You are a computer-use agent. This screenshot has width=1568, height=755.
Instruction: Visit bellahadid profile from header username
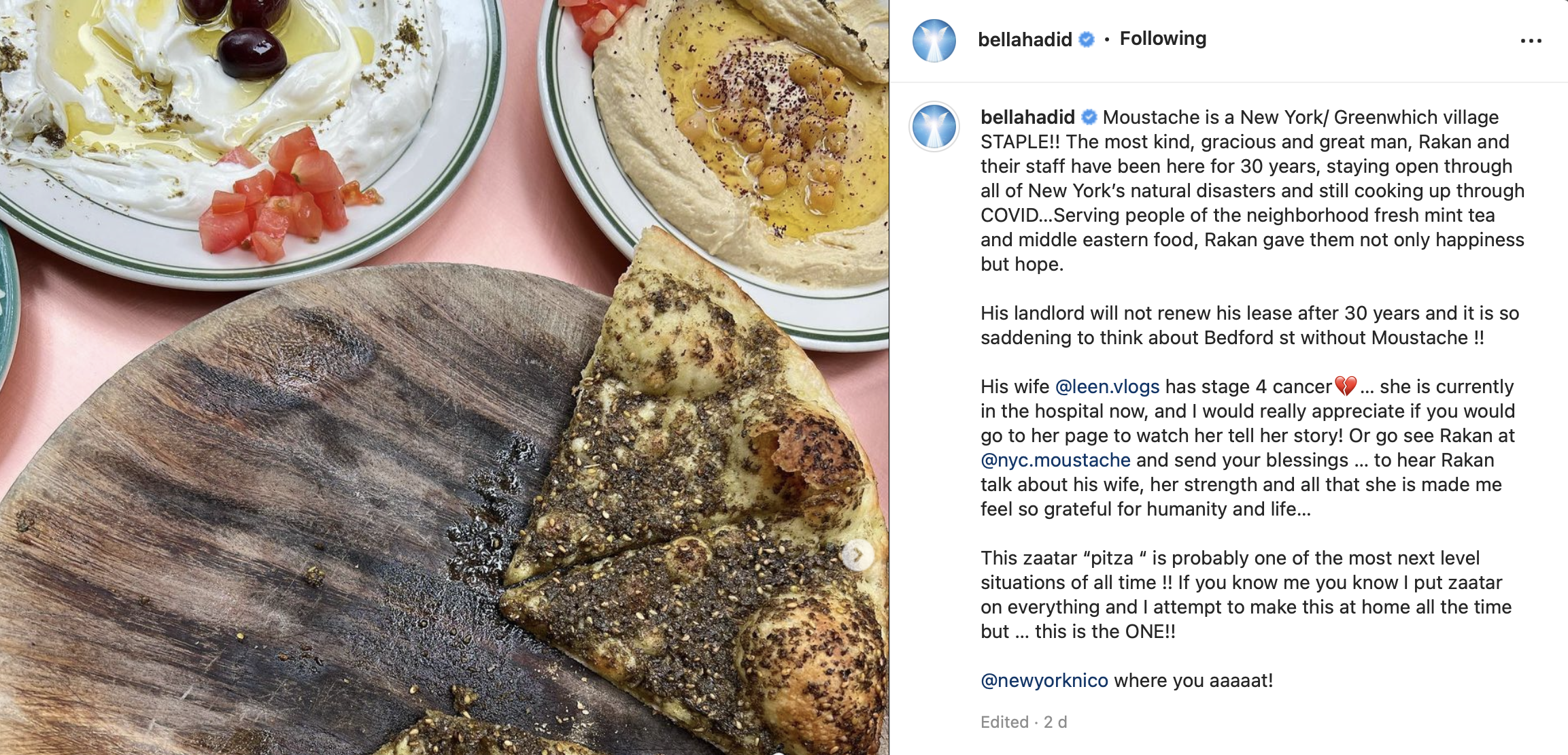(x=1024, y=39)
